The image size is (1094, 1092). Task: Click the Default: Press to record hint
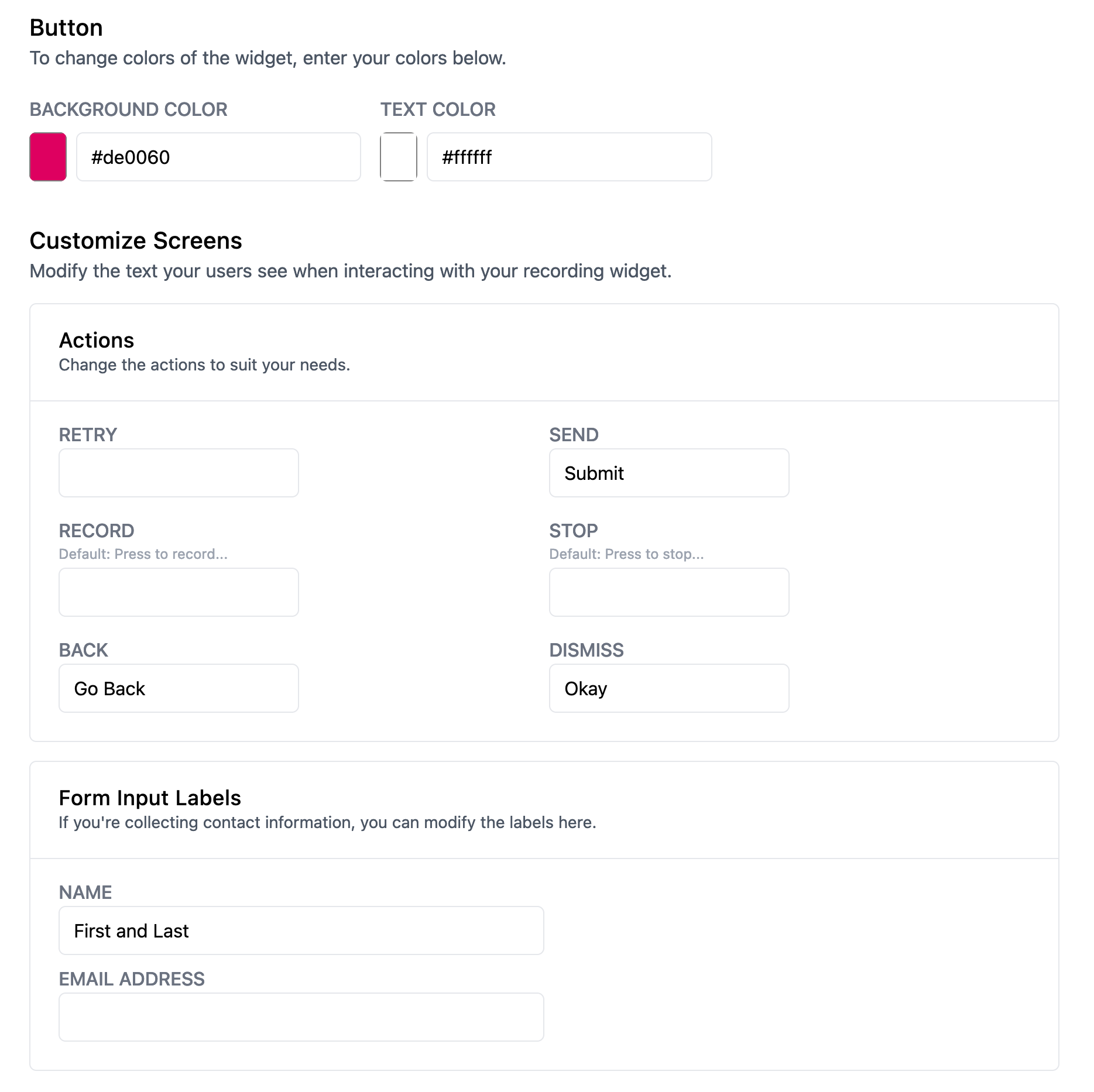point(143,554)
